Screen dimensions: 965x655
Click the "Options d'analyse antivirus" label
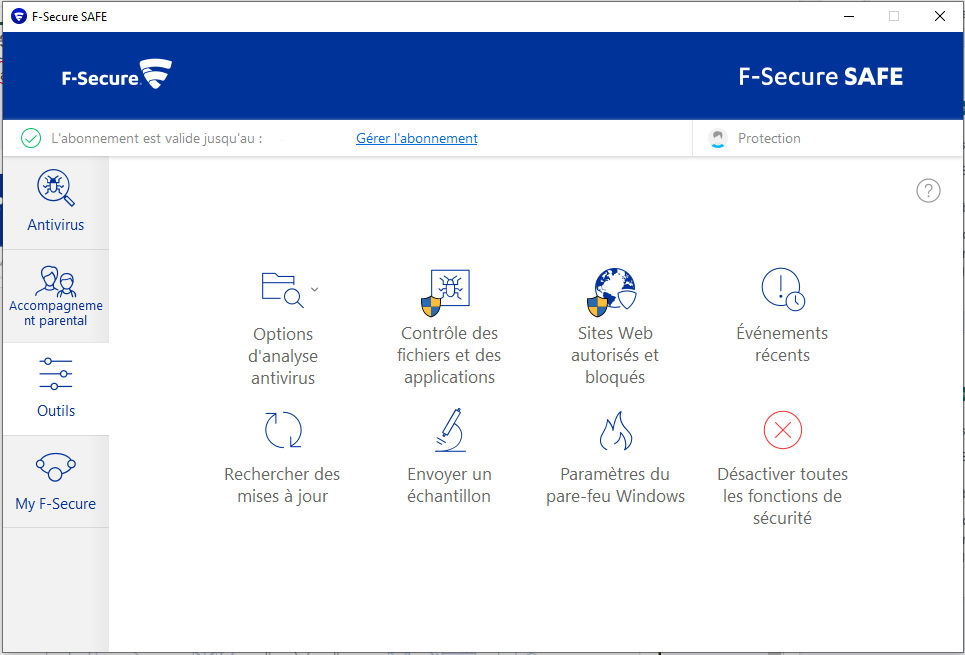coord(283,356)
